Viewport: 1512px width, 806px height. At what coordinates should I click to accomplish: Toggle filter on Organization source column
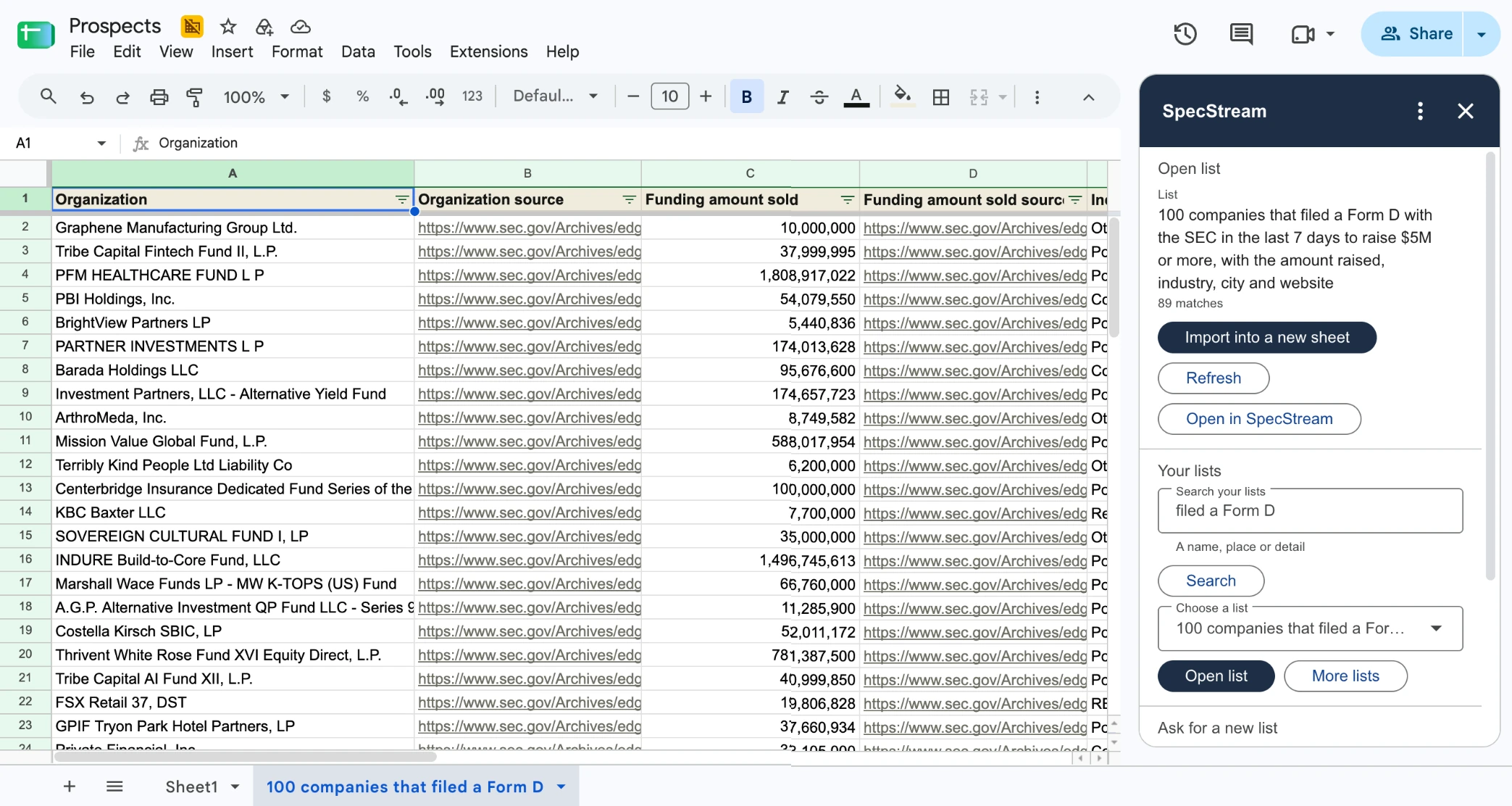(629, 199)
